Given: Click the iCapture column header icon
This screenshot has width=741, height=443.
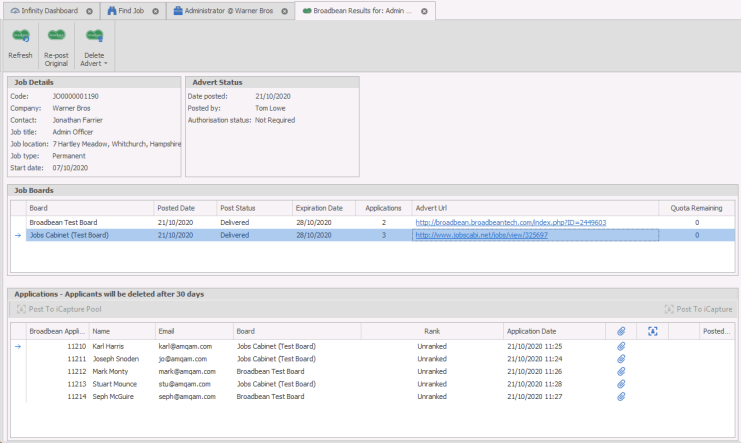Looking at the screenshot, I should coord(652,330).
